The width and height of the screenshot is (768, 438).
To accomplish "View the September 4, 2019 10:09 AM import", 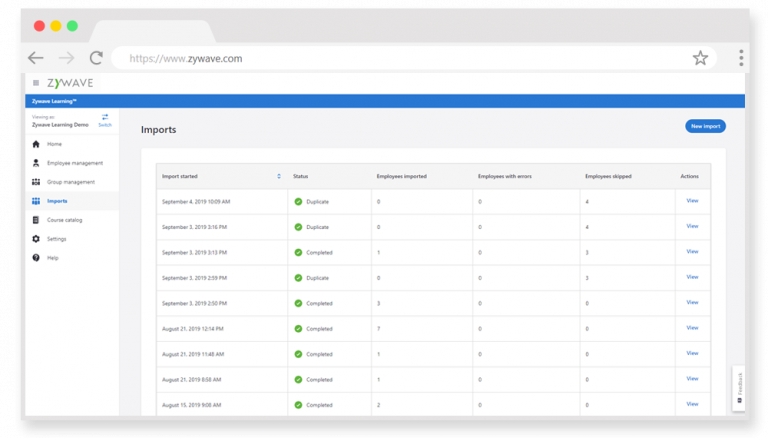I will click(692, 201).
